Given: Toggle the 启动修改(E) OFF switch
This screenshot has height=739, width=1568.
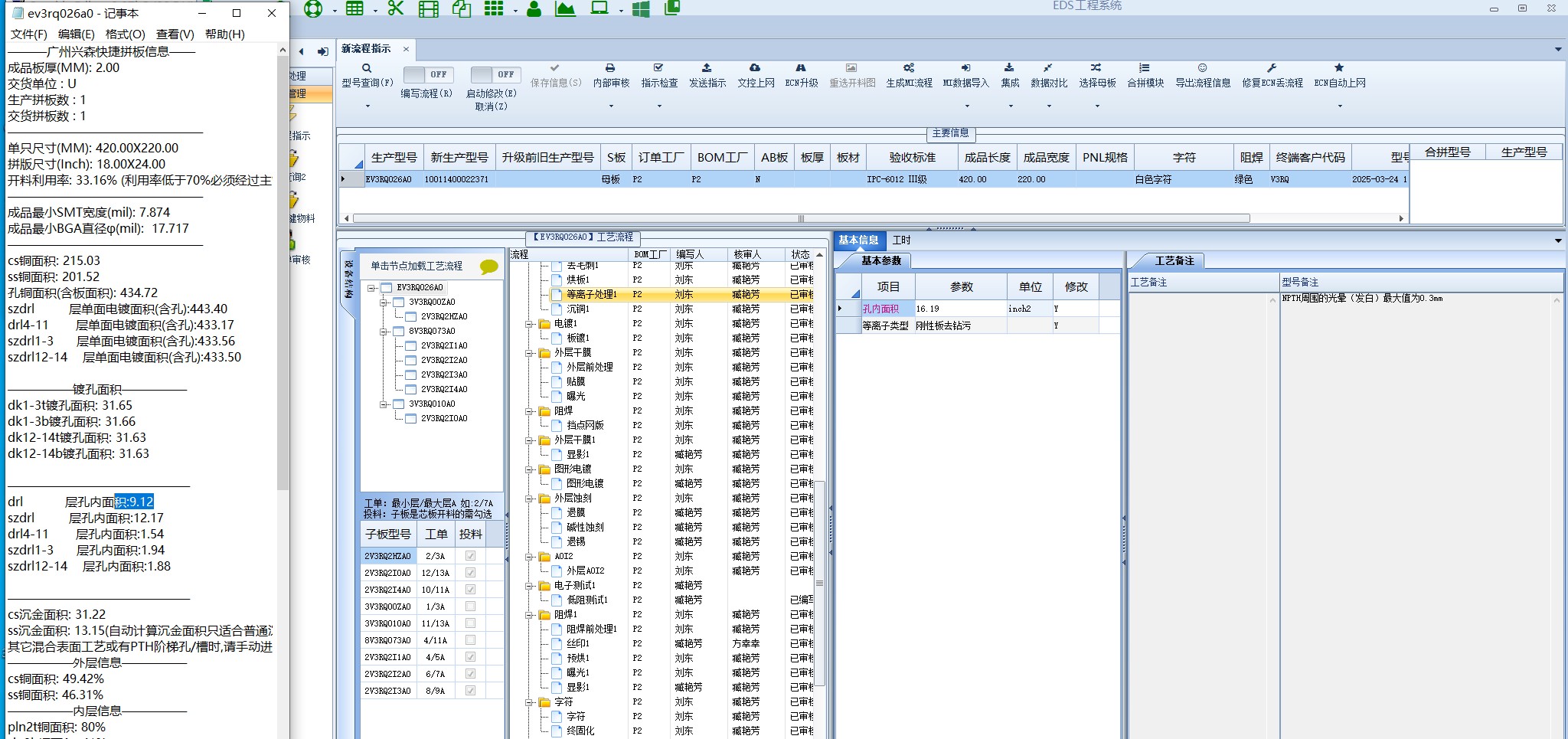Looking at the screenshot, I should [x=495, y=74].
